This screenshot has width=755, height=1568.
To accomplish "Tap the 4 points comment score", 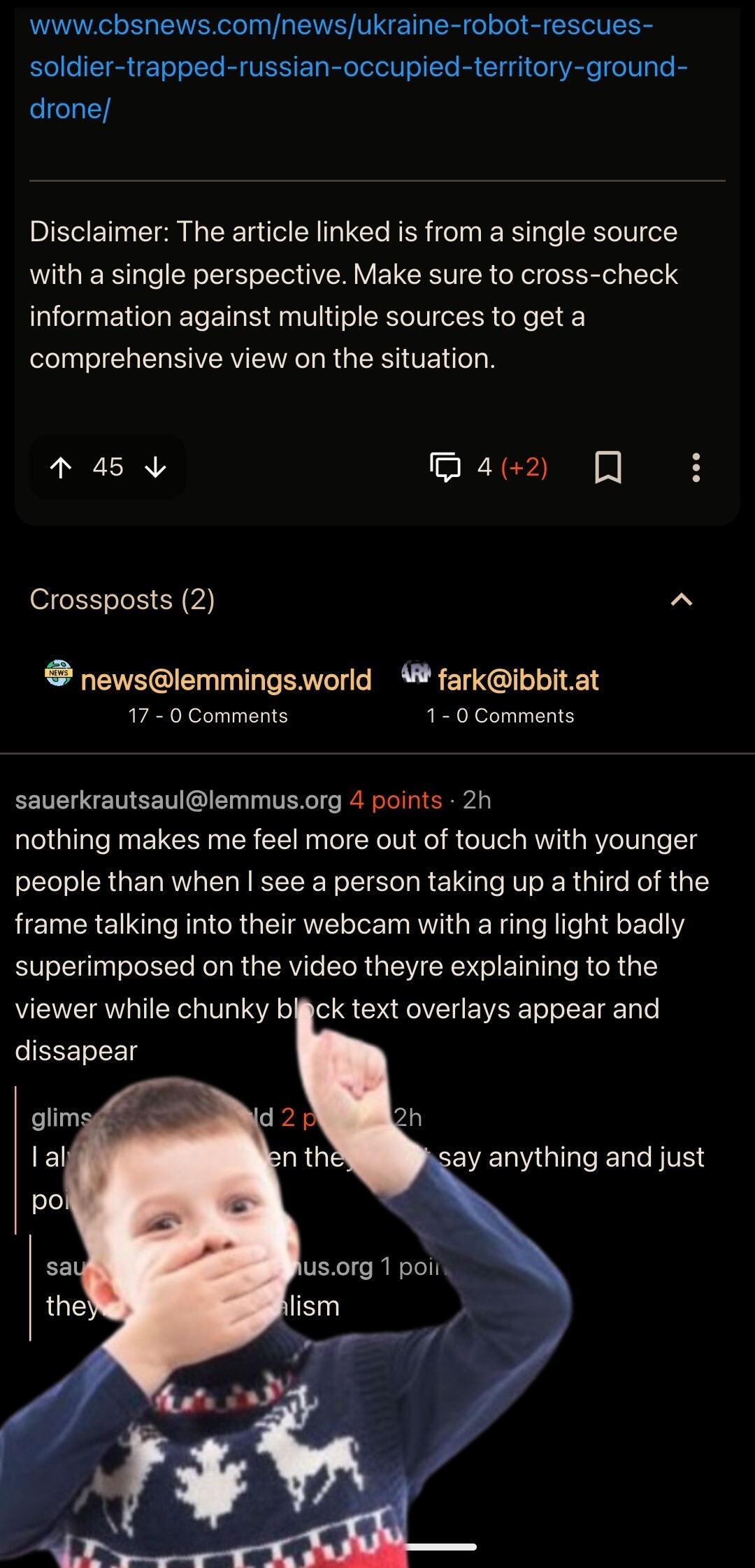I will pos(396,799).
